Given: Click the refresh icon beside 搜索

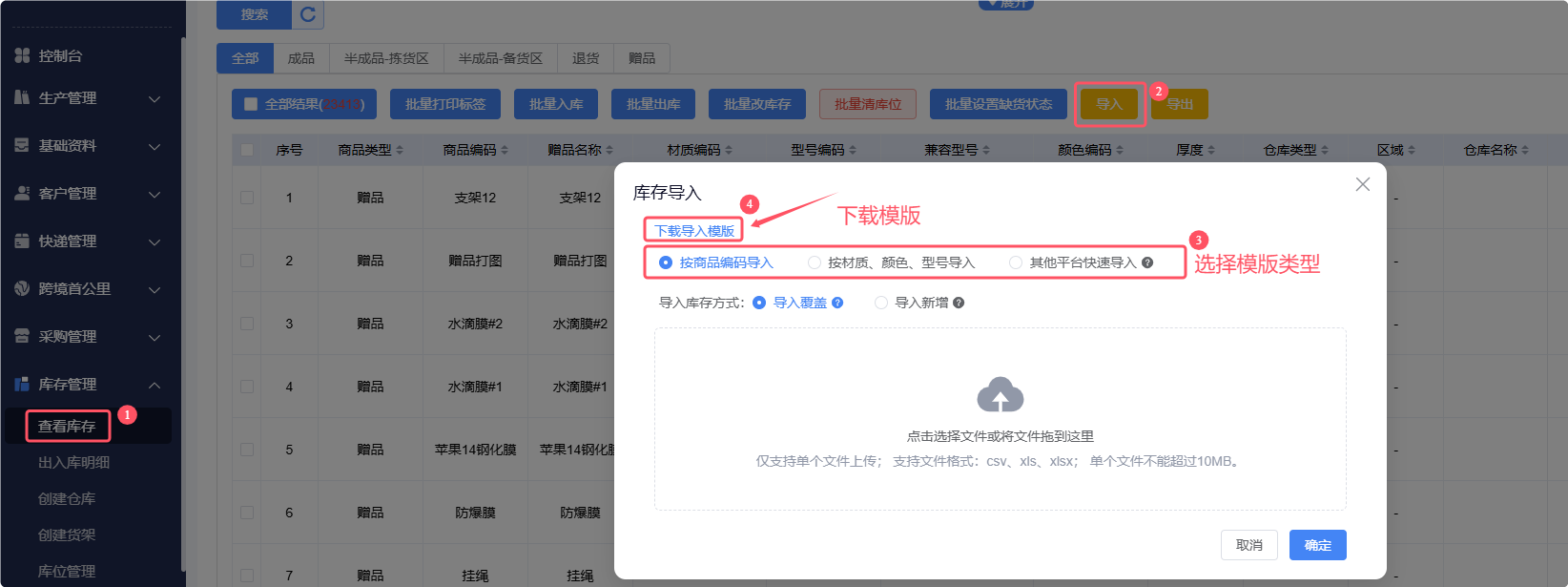Looking at the screenshot, I should click(308, 14).
